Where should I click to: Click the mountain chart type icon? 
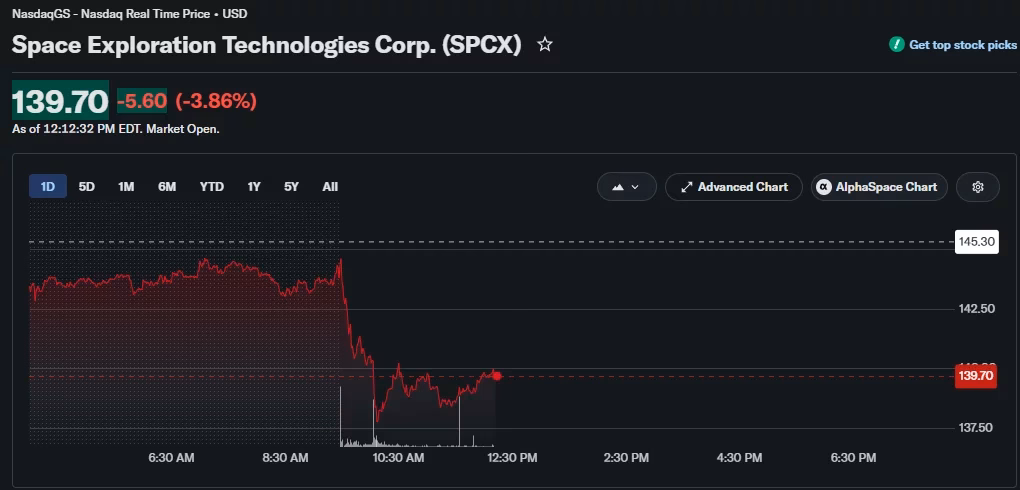(618, 187)
